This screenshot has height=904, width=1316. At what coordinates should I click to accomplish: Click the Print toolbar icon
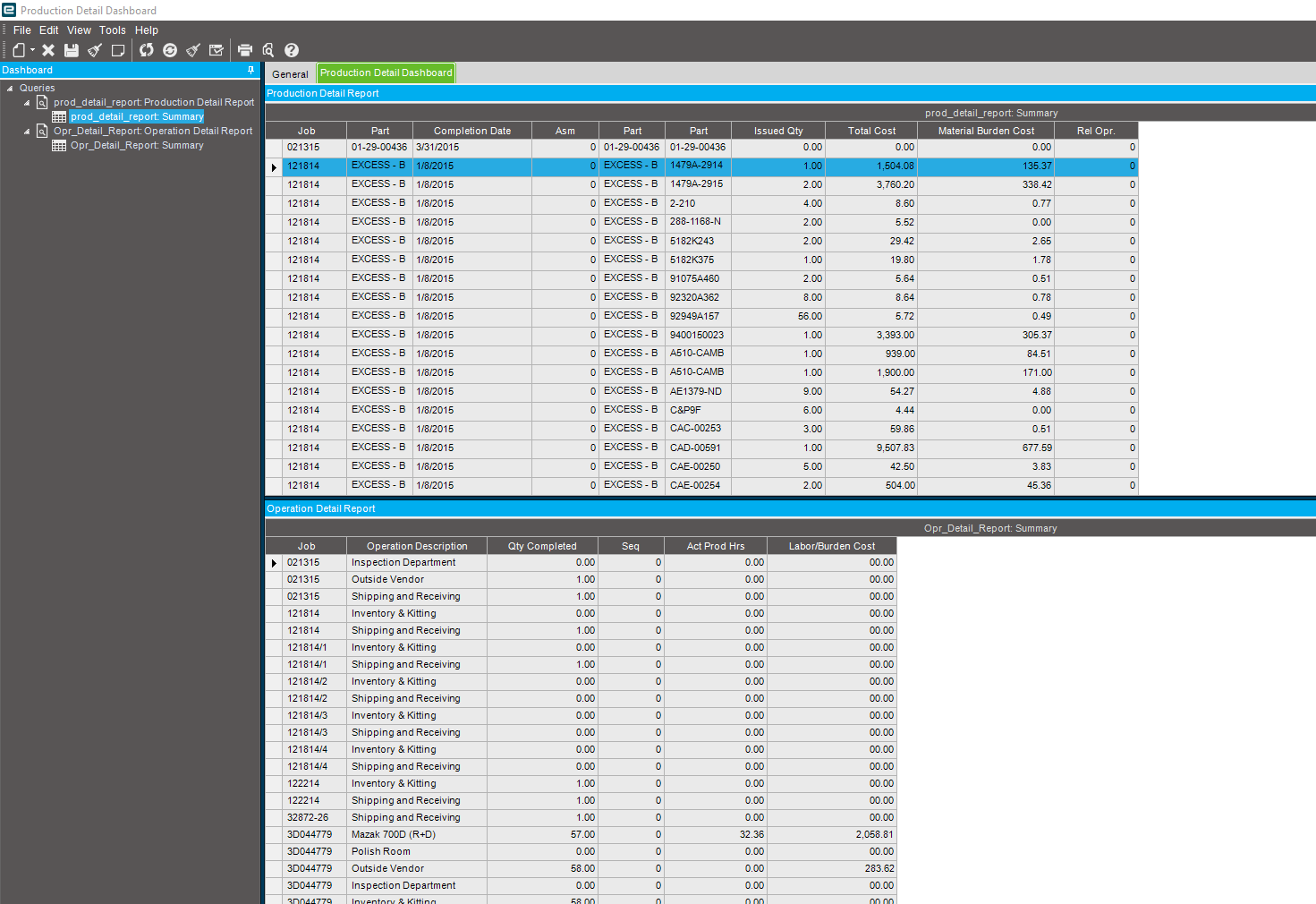[x=245, y=50]
